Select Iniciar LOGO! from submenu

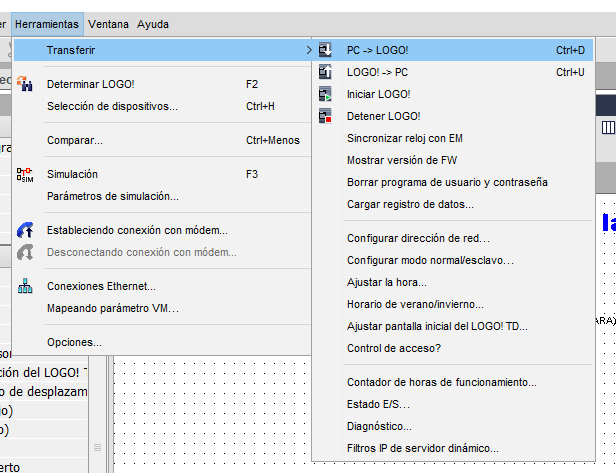point(453,94)
